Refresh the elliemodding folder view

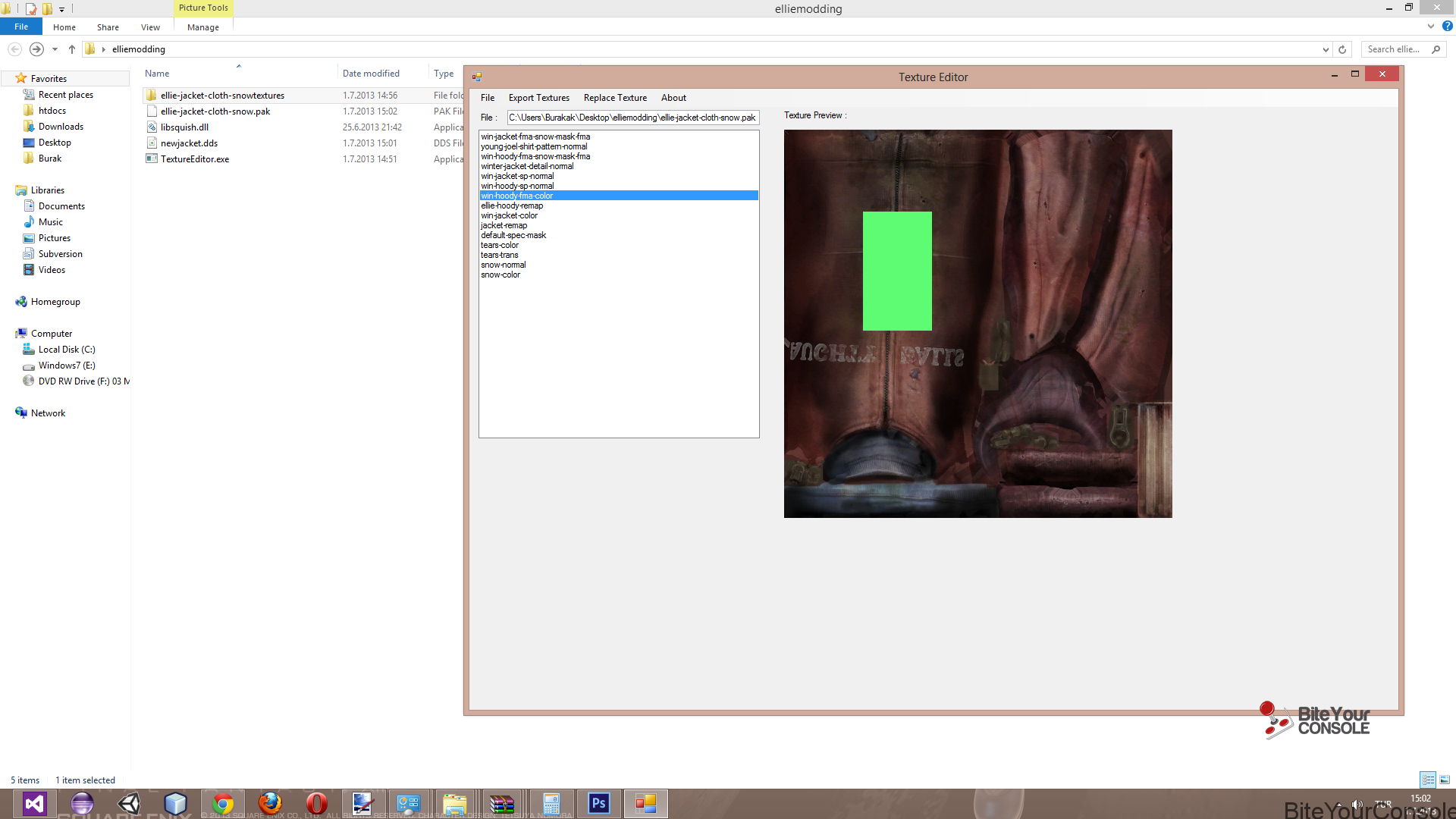point(1342,49)
